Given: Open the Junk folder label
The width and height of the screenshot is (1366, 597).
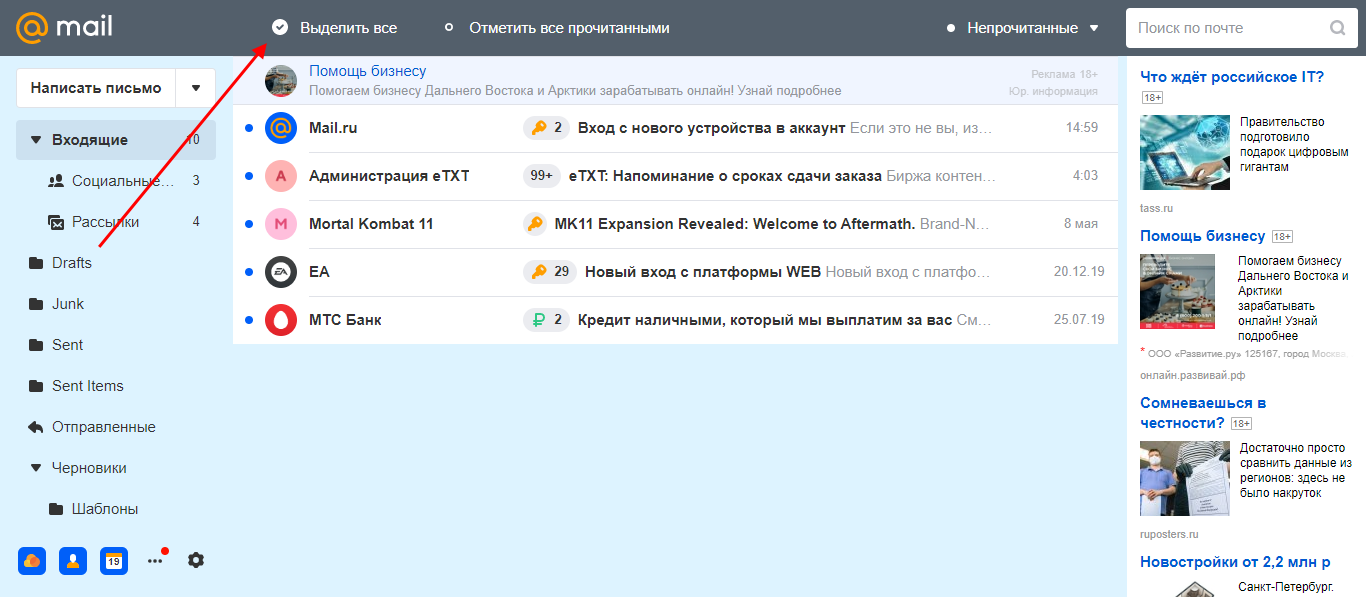Looking at the screenshot, I should [x=68, y=304].
